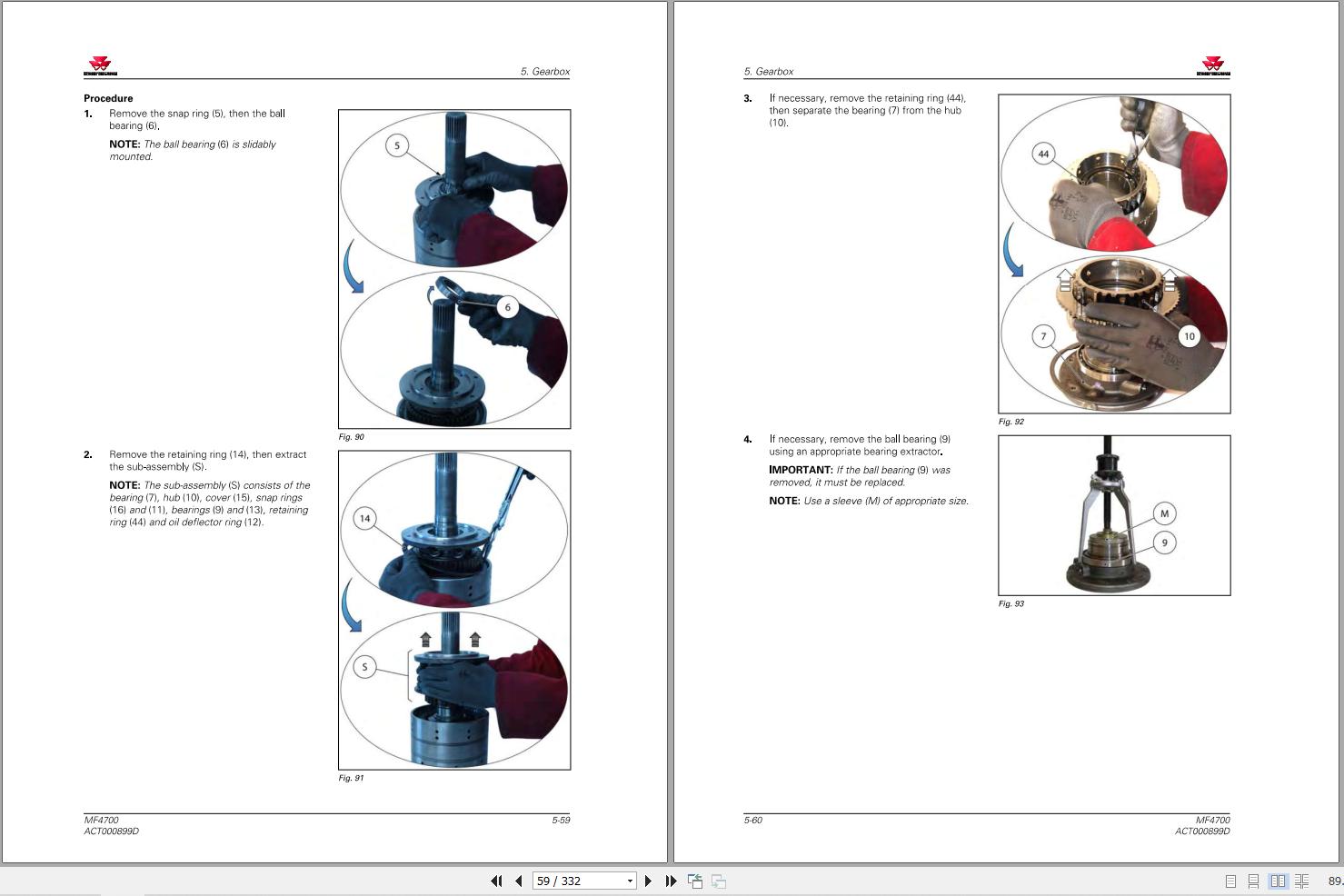1344x896 pixels.
Task: Switch to single page view
Action: [1230, 881]
